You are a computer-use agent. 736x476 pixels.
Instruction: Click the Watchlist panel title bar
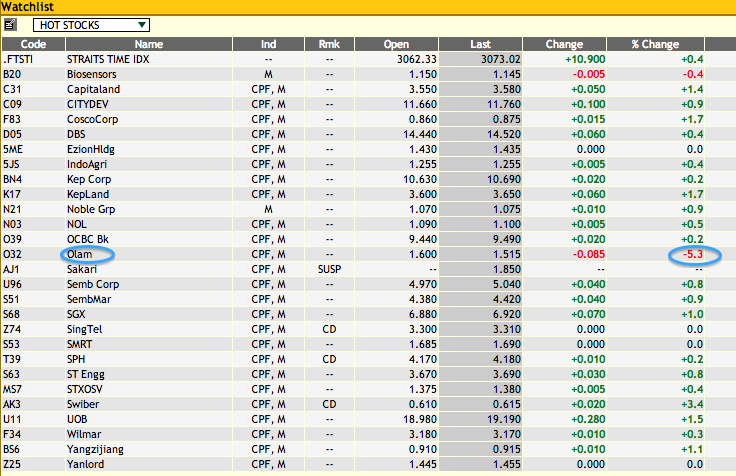(367, 7)
